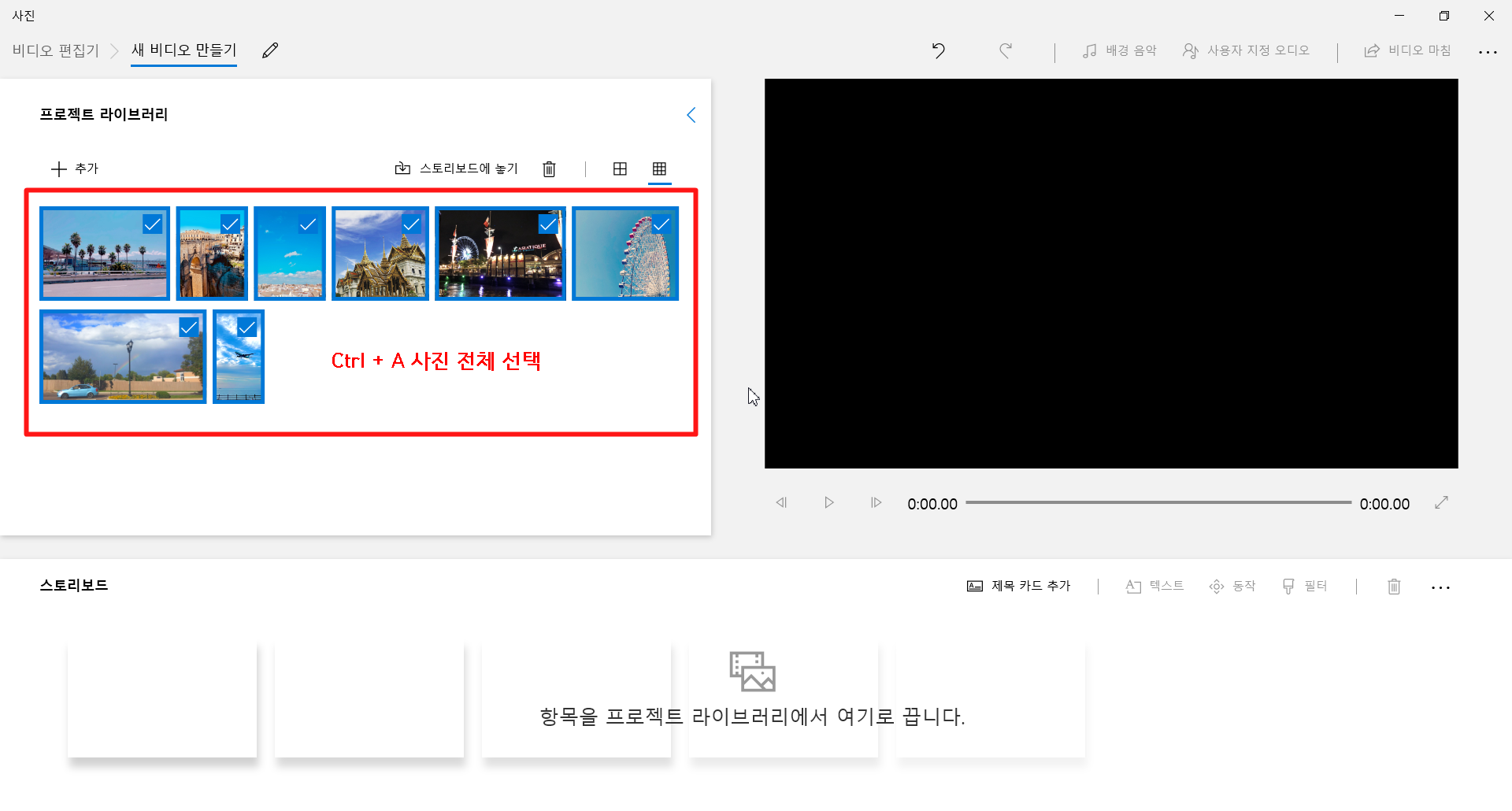Screen dimensions: 1512x811
Task: Select the golden temple thumbnail
Action: (380, 254)
